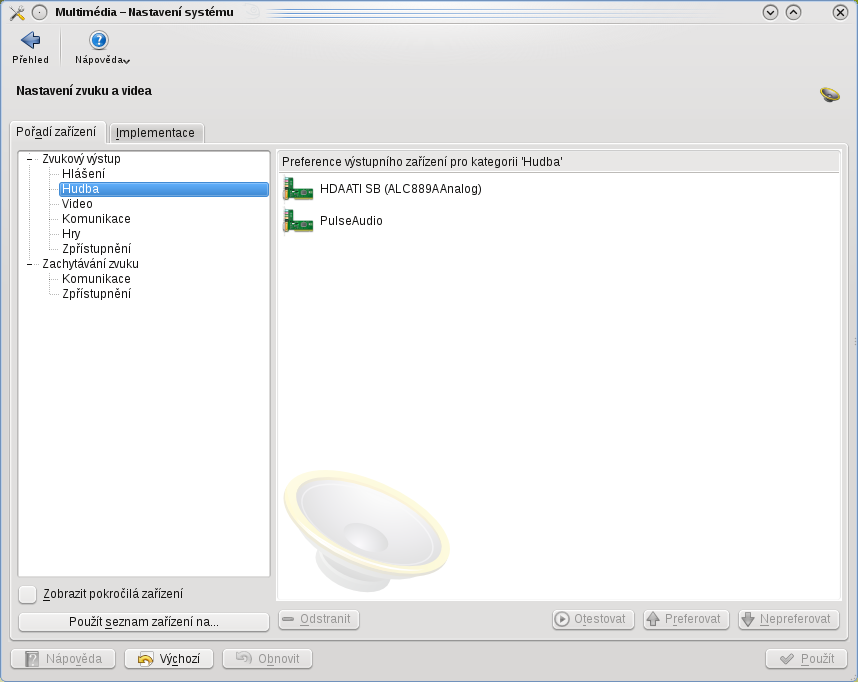Select HDAATI SB (ALC889AAnalog) device
Screen dimensions: 858x682
coord(401,189)
